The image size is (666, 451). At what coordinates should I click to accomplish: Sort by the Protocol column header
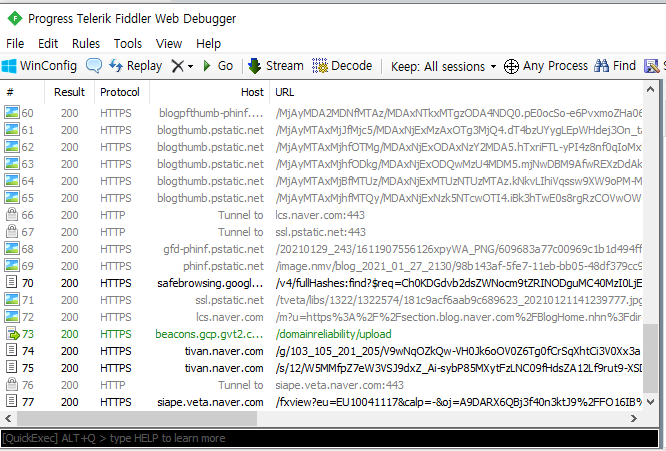[x=122, y=92]
